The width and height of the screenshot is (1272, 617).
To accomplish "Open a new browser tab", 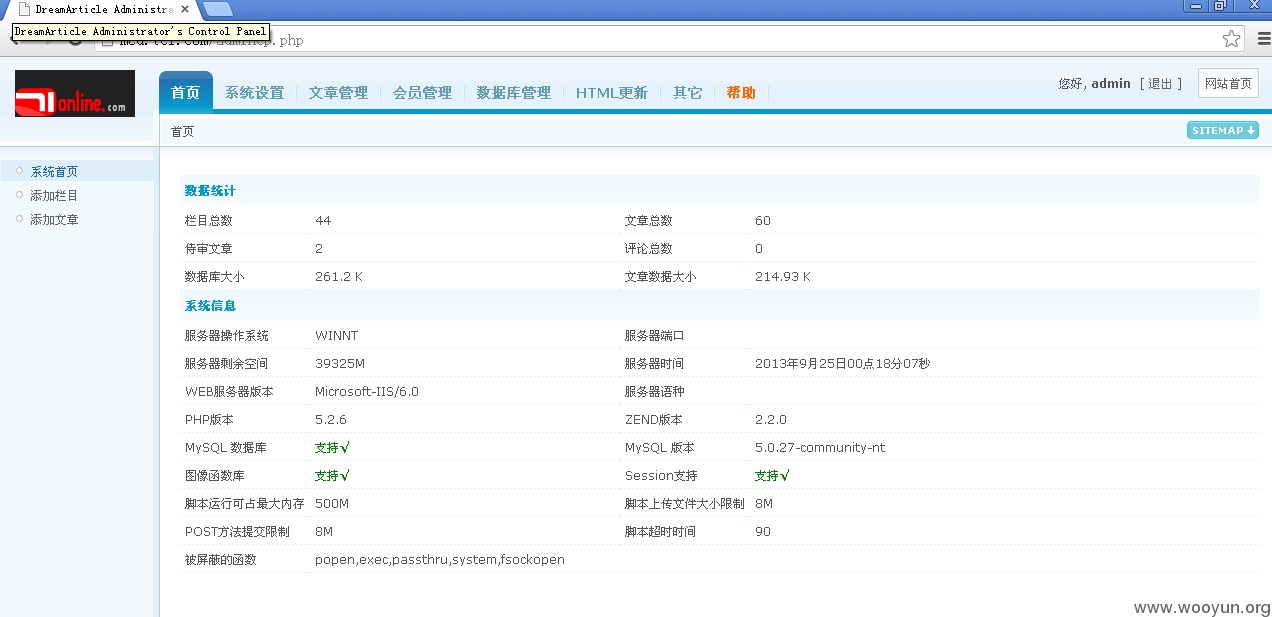I will click(x=217, y=10).
